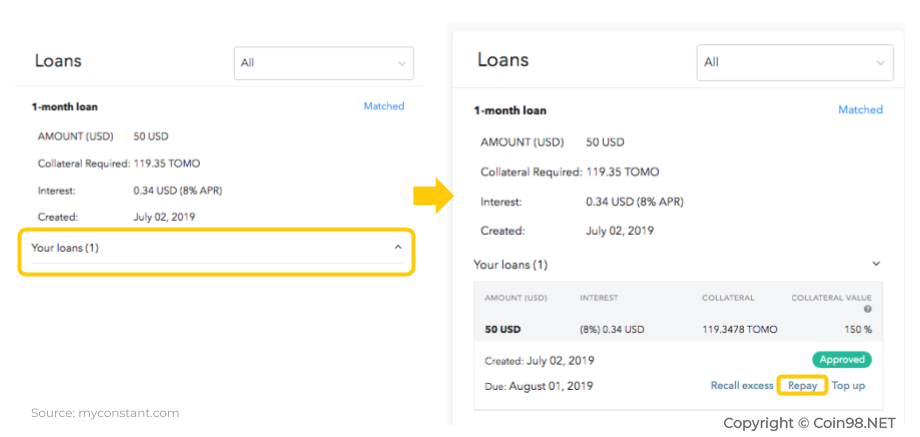Expand Your loans chevron in right panel
The image size is (920, 437).
876,264
